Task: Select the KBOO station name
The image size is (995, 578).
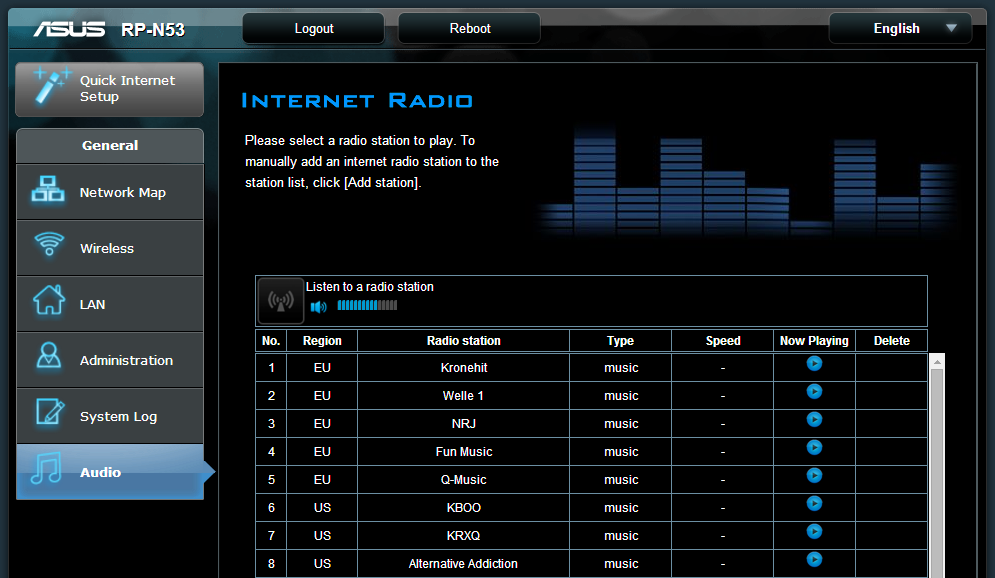Action: [463, 508]
